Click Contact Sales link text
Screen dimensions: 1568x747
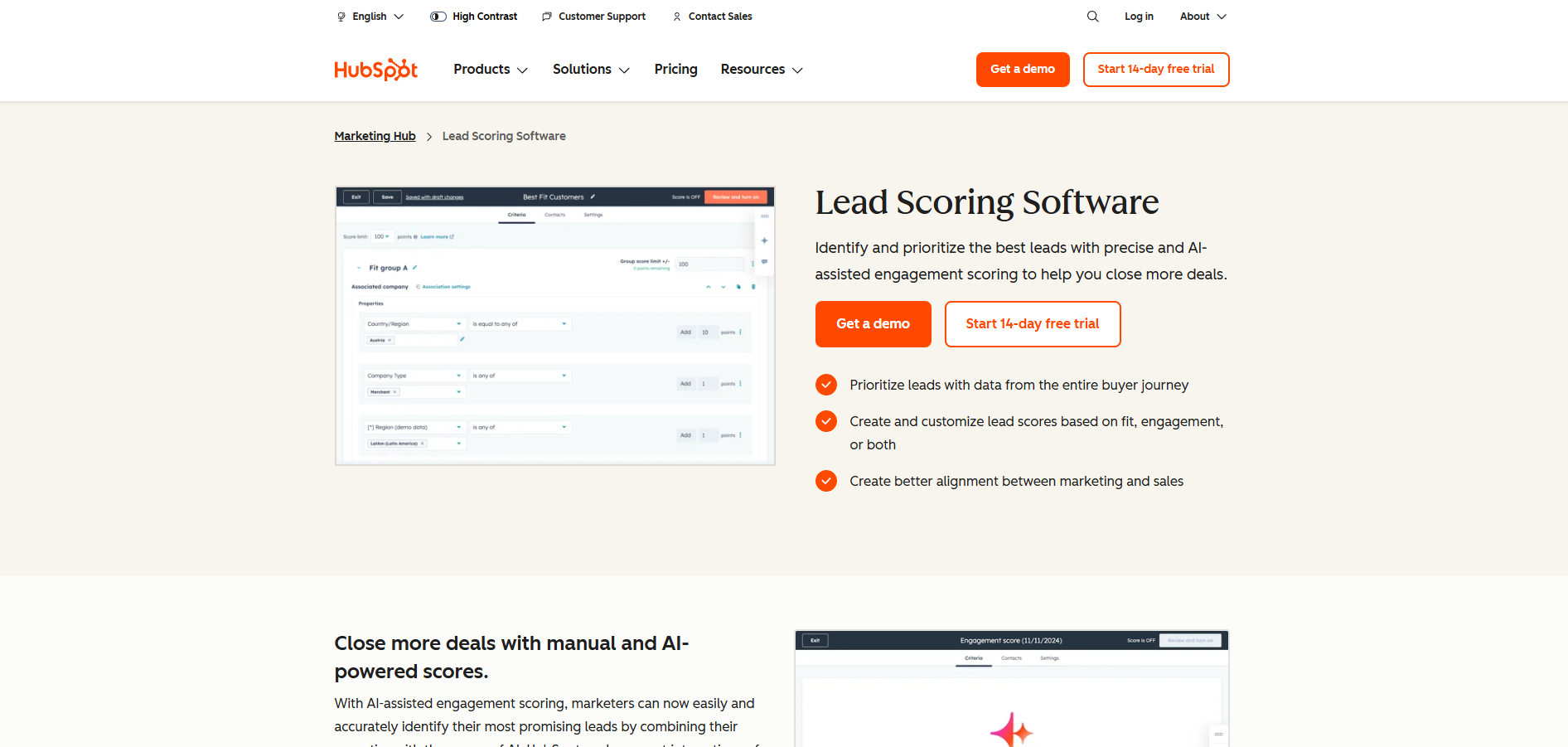point(720,17)
